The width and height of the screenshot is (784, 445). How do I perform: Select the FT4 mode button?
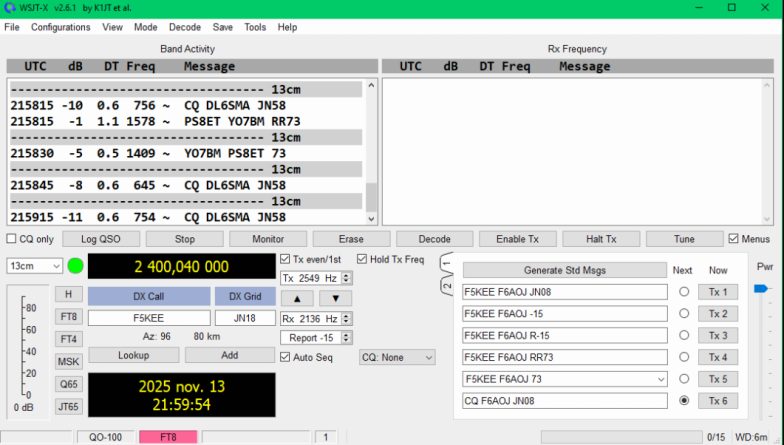[x=68, y=339]
